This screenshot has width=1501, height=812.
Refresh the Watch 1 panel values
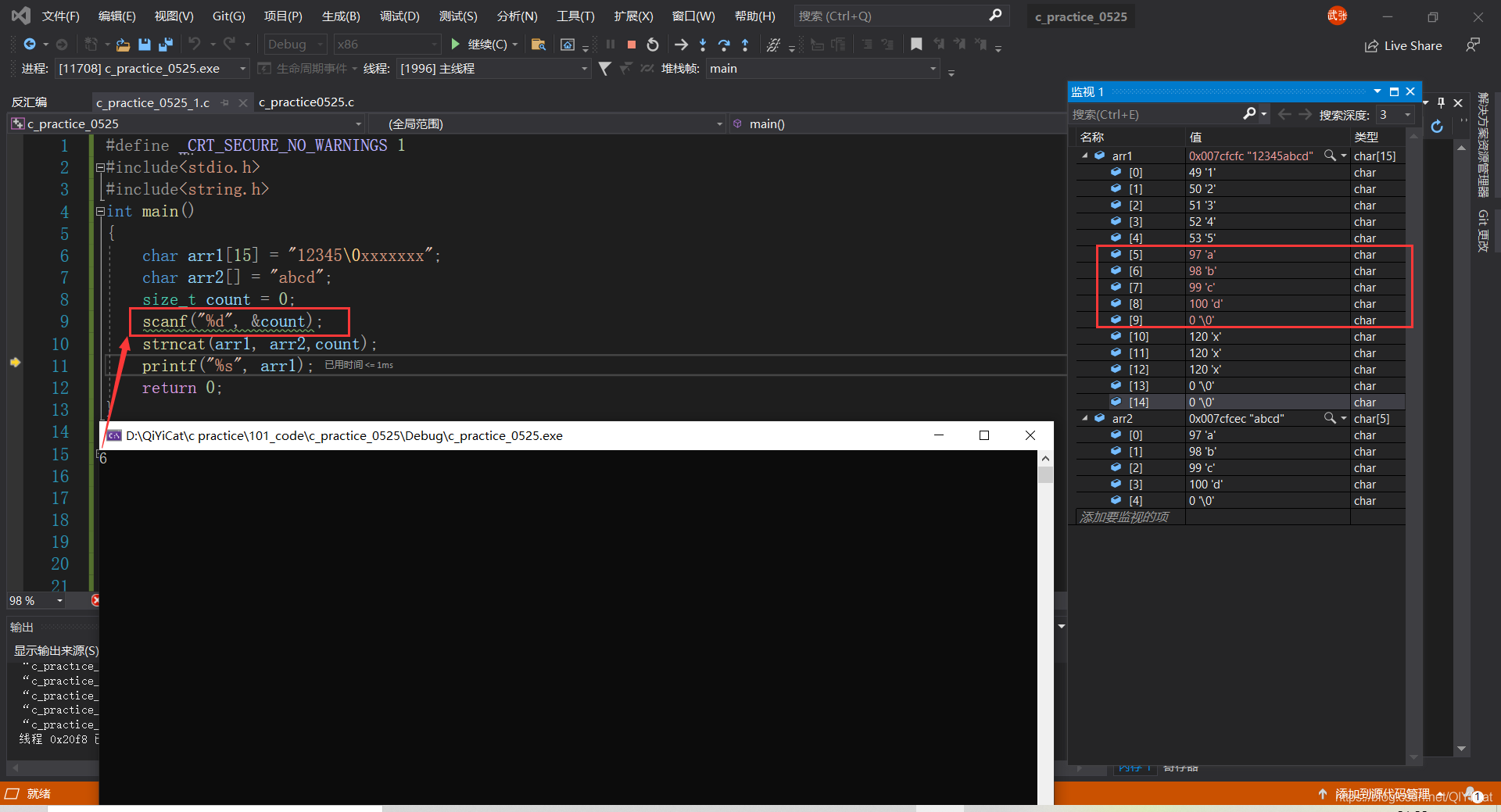coord(1437,126)
